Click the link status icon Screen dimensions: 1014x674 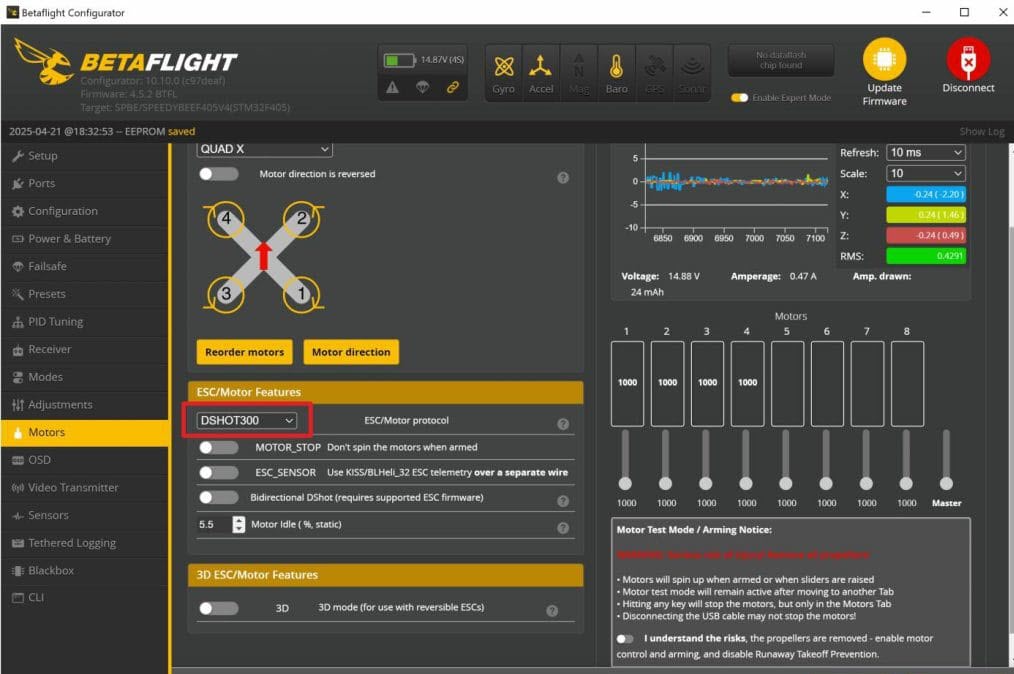453,87
